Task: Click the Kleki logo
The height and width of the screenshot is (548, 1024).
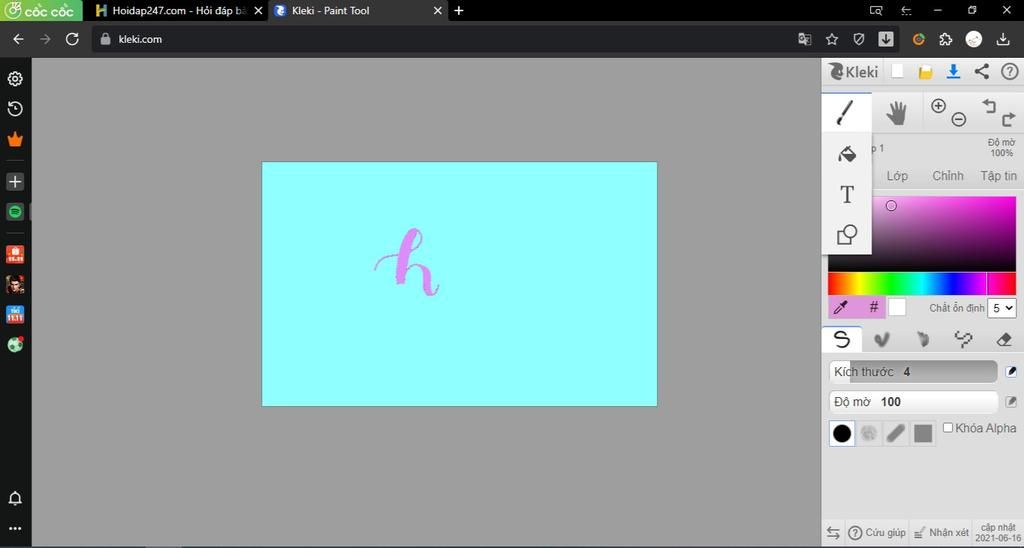Action: pos(854,72)
